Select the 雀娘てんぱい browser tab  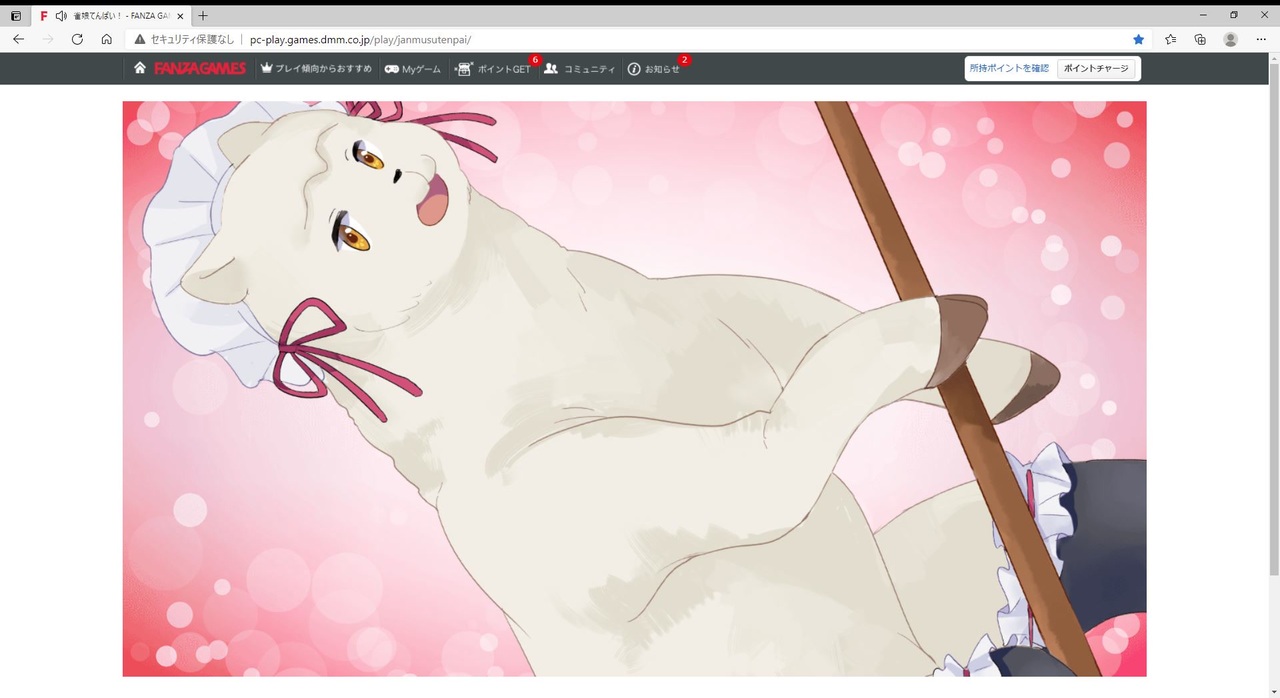point(110,16)
